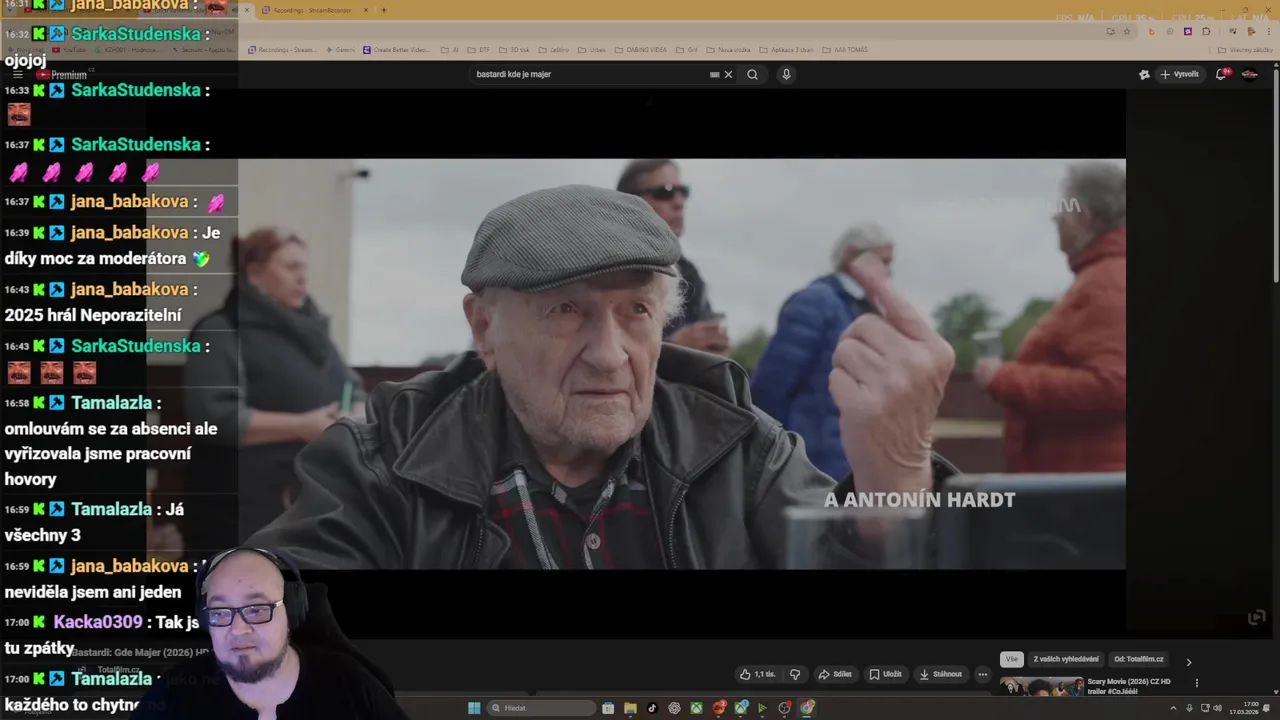The image size is (1280, 720).
Task: Select the Vše filter chip
Action: coord(1012,659)
